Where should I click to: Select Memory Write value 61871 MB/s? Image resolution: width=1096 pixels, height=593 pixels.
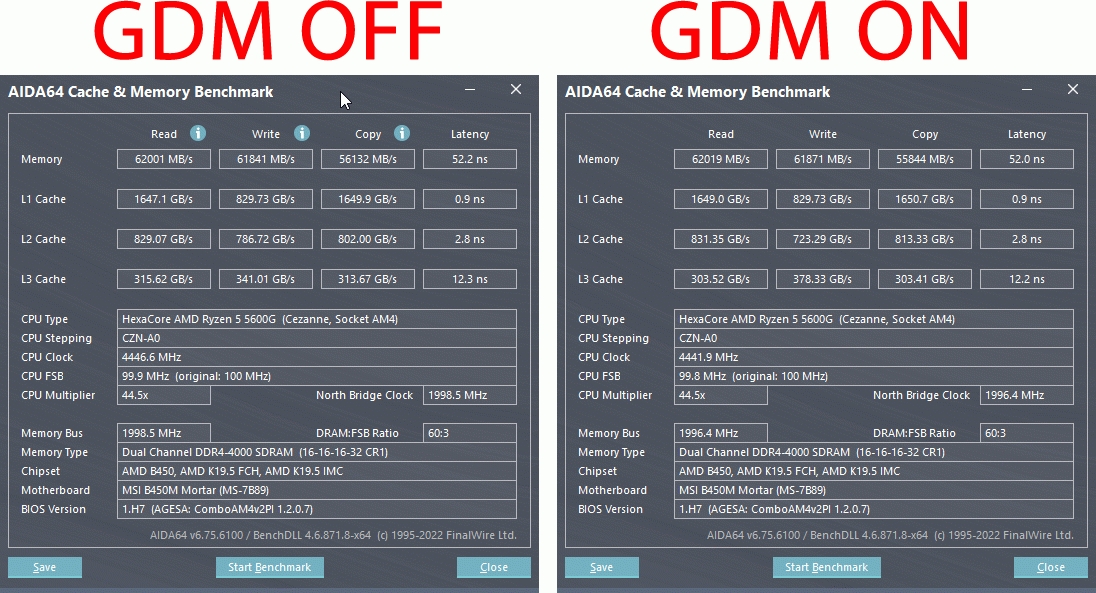[823, 159]
